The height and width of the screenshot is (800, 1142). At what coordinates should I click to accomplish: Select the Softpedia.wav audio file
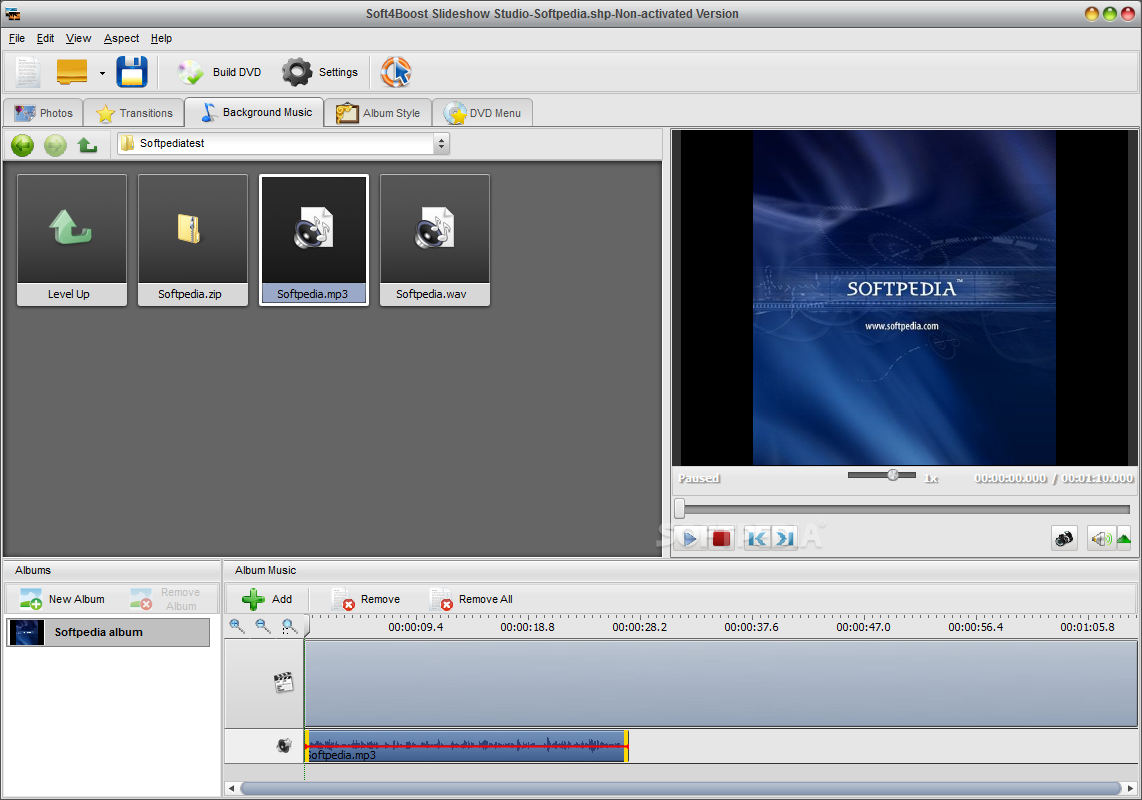coord(435,240)
